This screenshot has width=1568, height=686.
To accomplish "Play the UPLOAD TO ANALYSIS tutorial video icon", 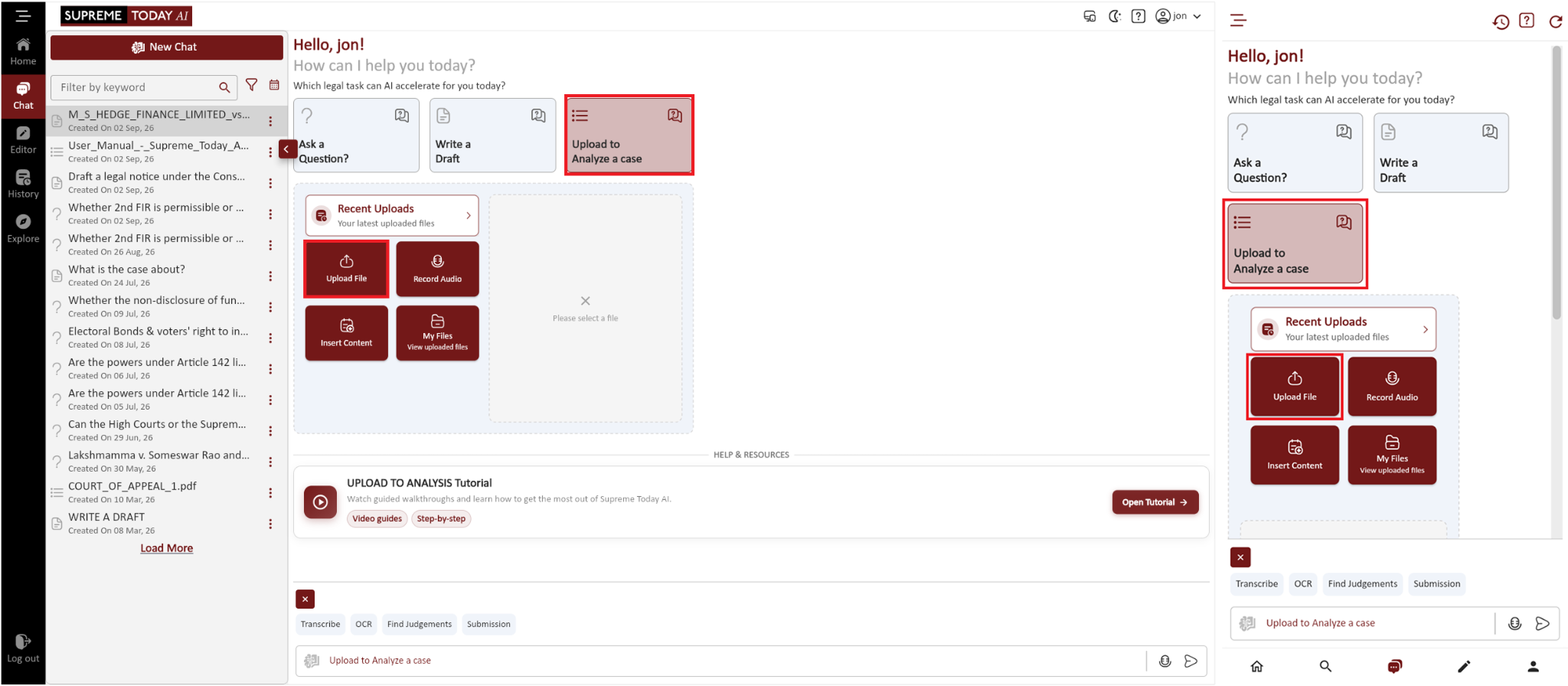I will [x=320, y=502].
